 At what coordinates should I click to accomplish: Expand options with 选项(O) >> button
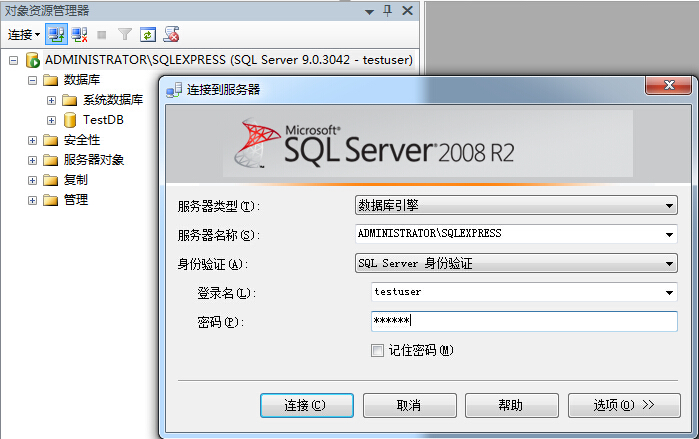(624, 405)
